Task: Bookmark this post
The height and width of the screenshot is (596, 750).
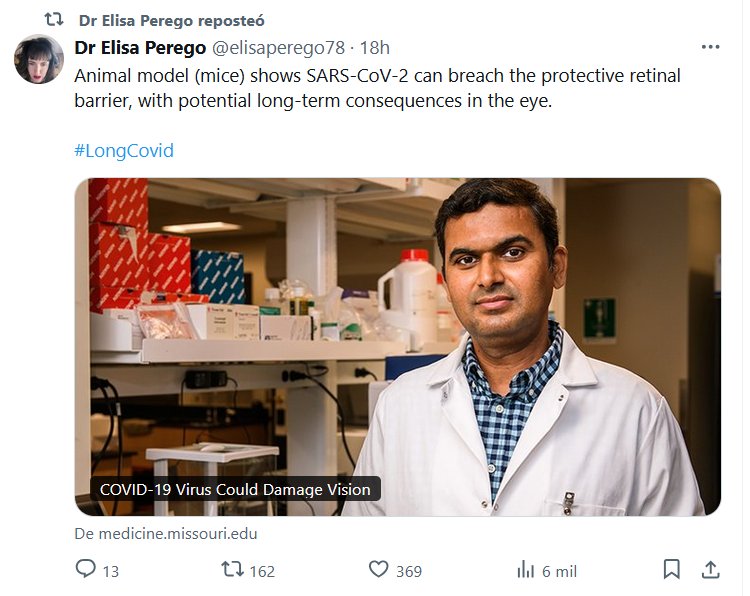Action: tap(672, 570)
